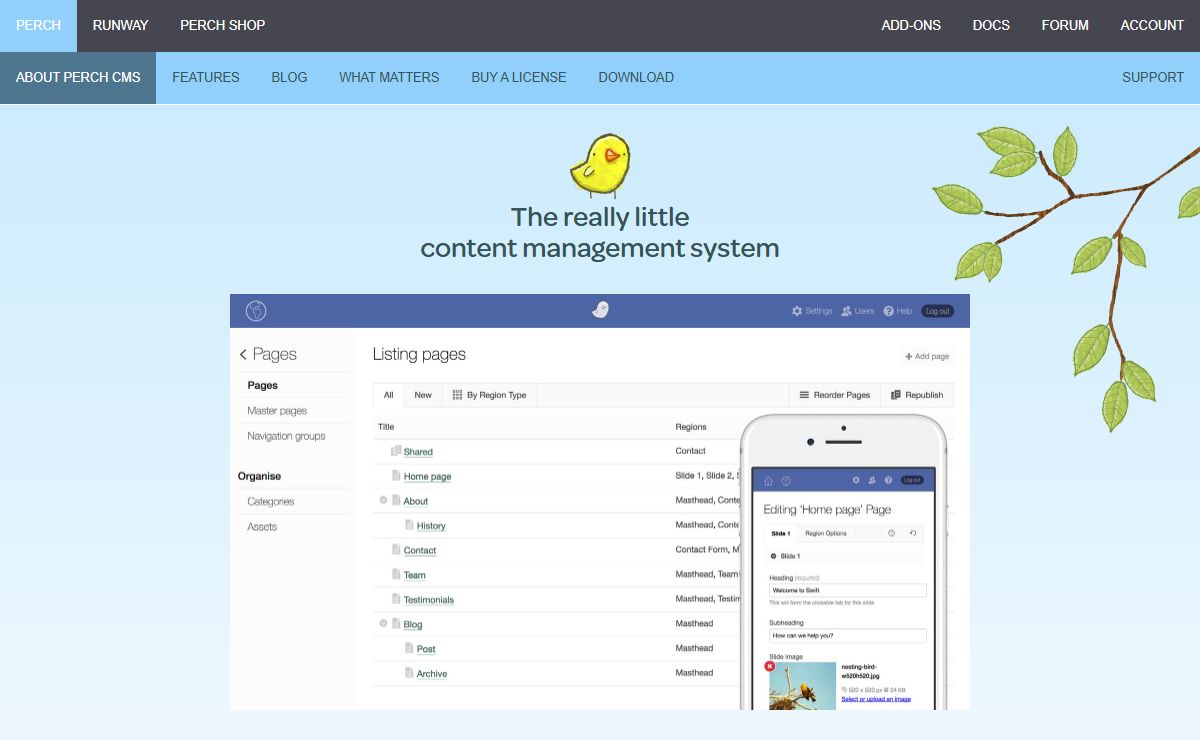Click the Users icon in CMS header
1200x740 pixels.
tap(846, 311)
